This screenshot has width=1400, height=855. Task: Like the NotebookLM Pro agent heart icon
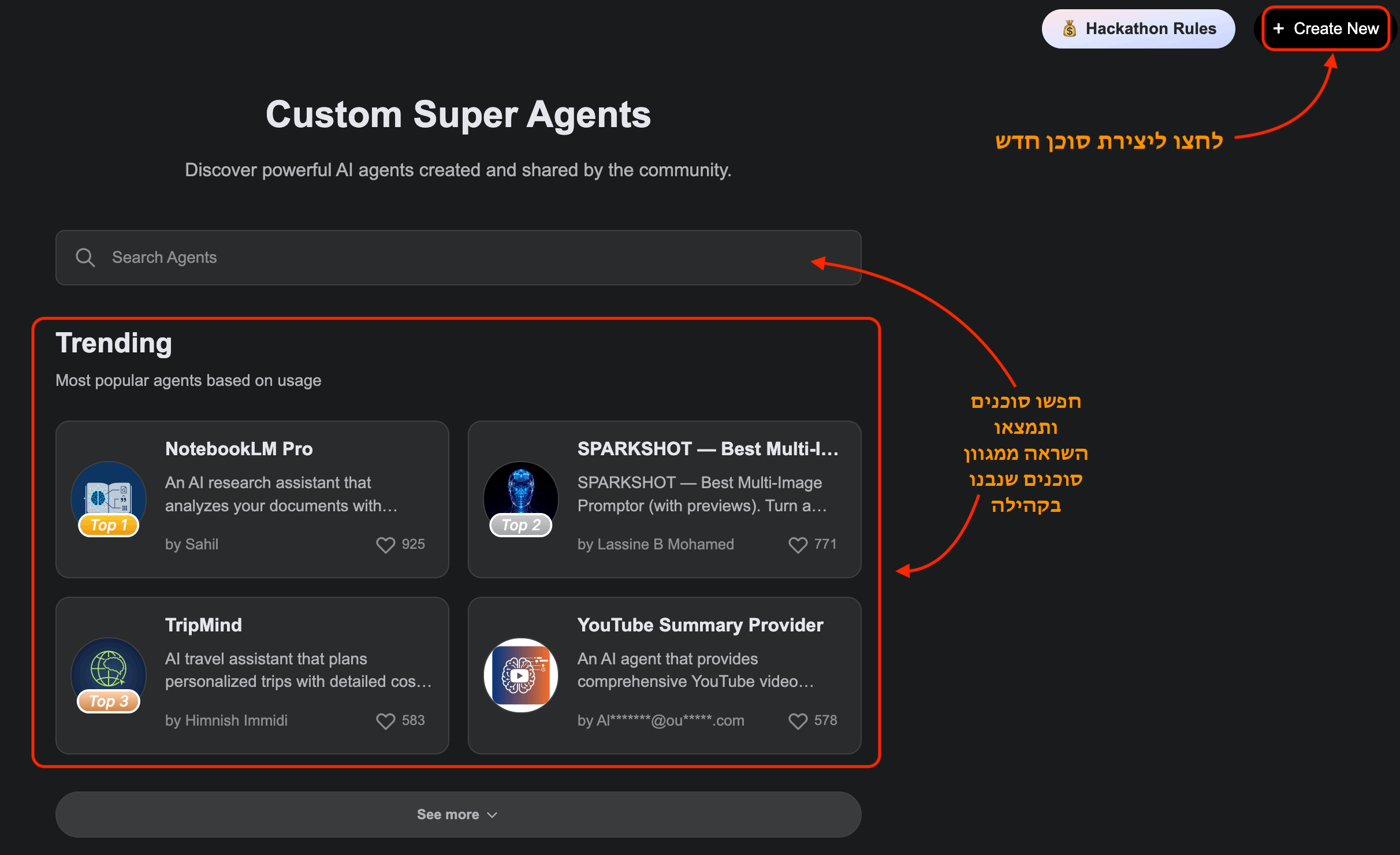385,545
